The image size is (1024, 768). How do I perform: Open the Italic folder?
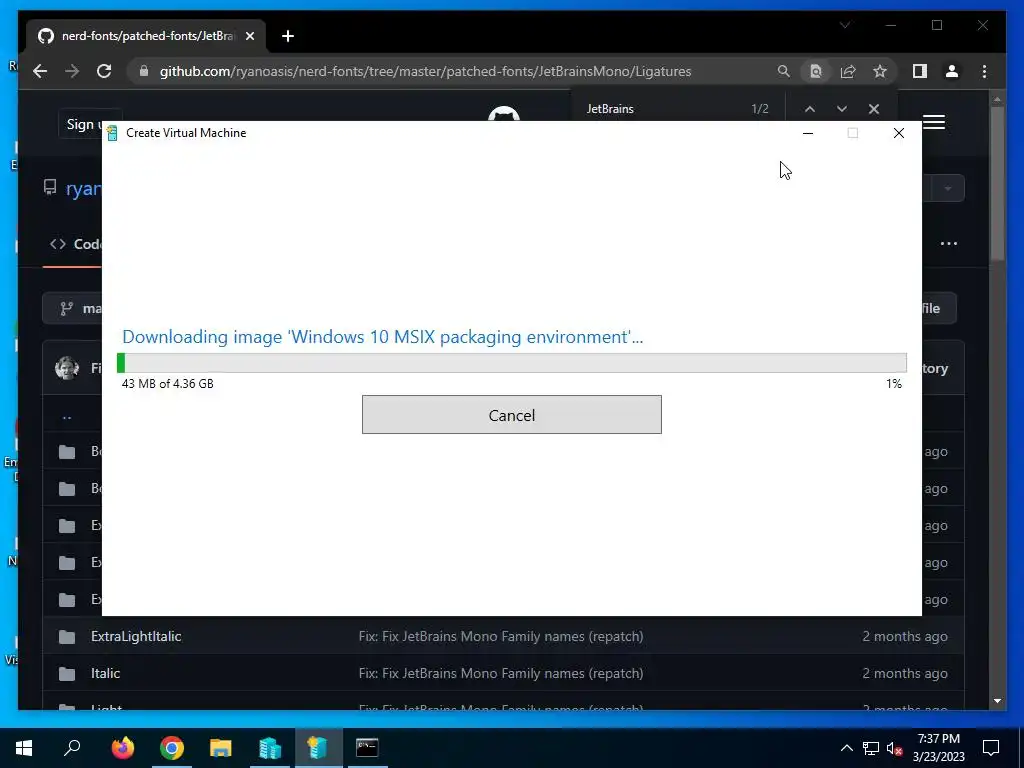coord(105,673)
